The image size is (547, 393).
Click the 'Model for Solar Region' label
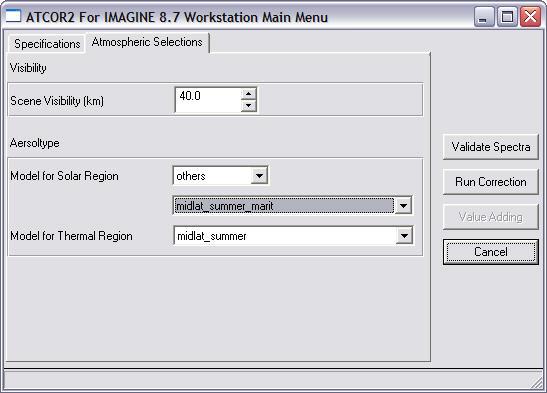click(x=65, y=176)
